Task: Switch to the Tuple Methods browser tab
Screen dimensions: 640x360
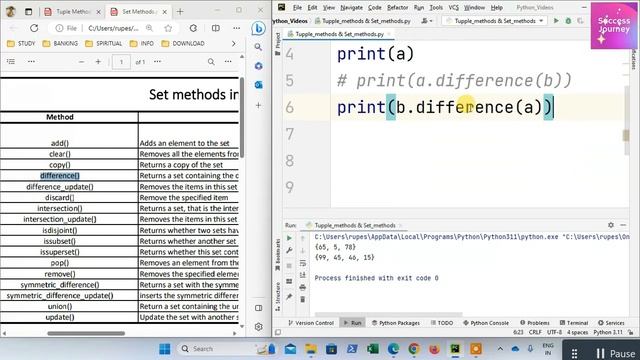Action: (x=72, y=11)
